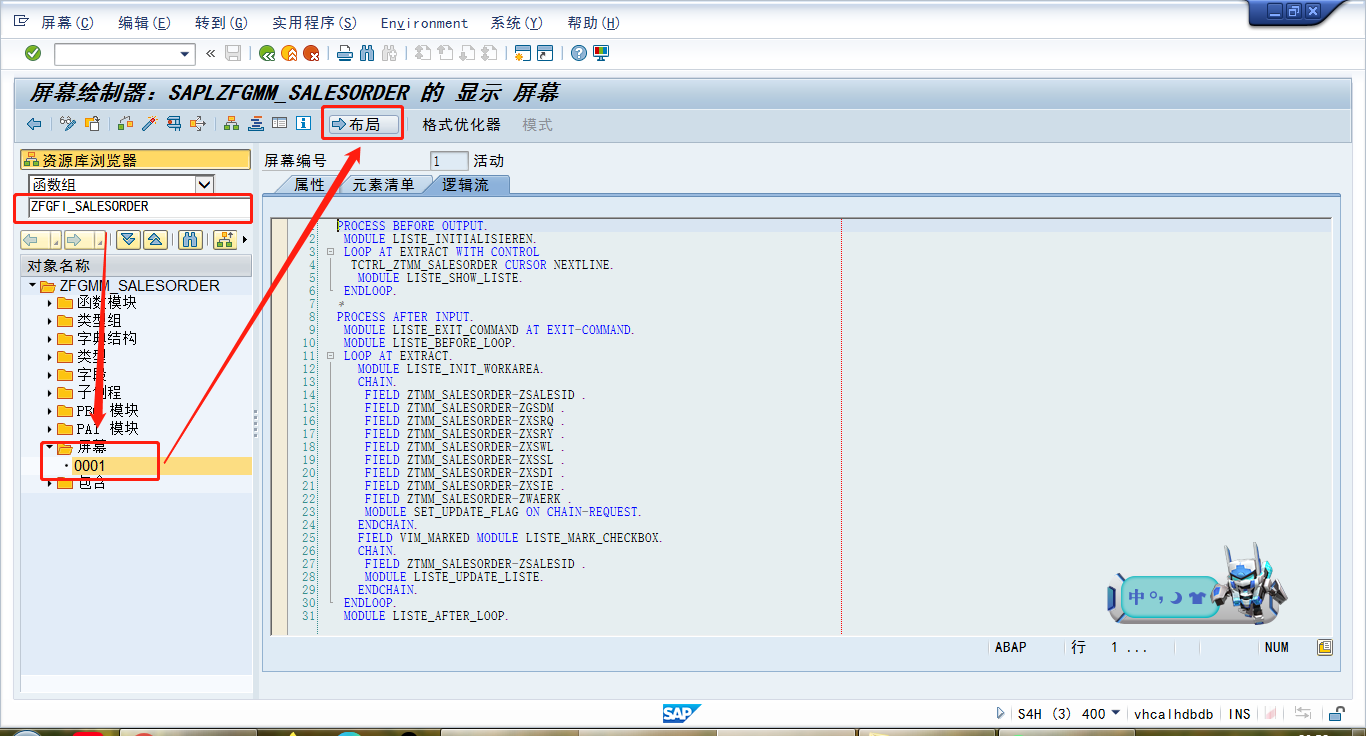Click the Check syntax icon
Viewport: 1366px width, 736px height.
pos(125,124)
